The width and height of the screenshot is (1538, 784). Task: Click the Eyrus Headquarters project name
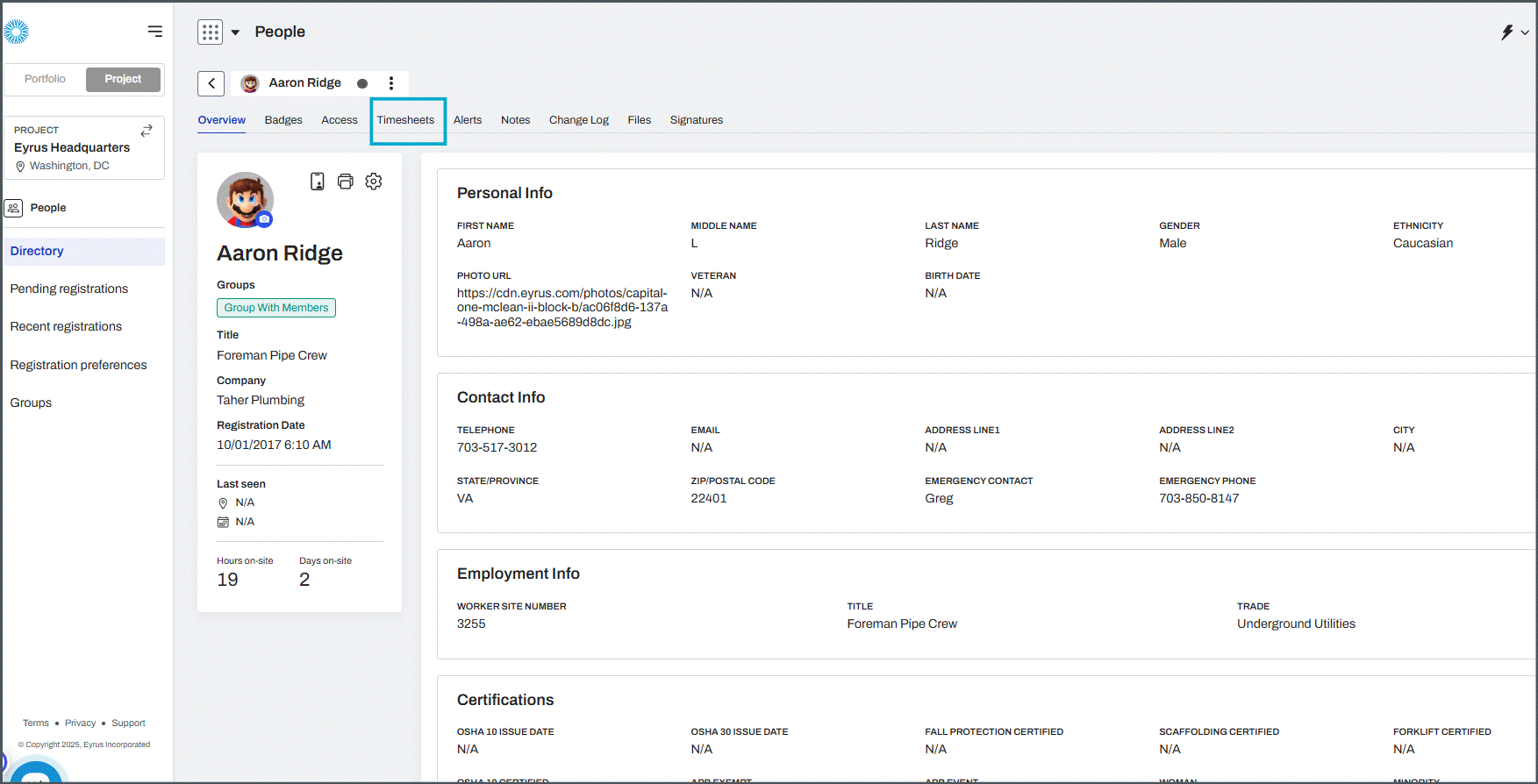pos(72,147)
